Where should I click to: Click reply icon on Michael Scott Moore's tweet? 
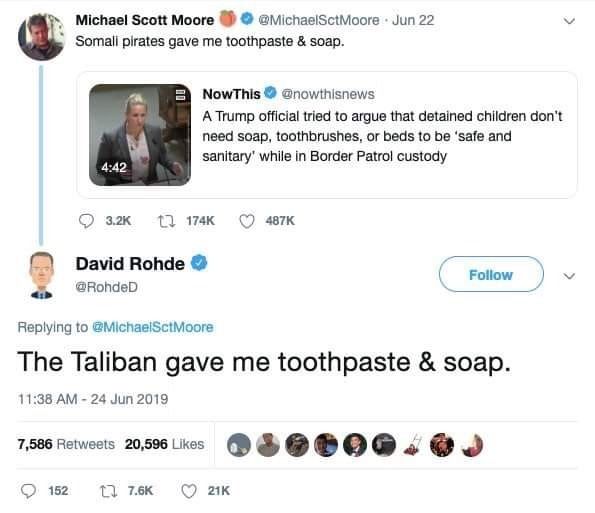[x=86, y=221]
